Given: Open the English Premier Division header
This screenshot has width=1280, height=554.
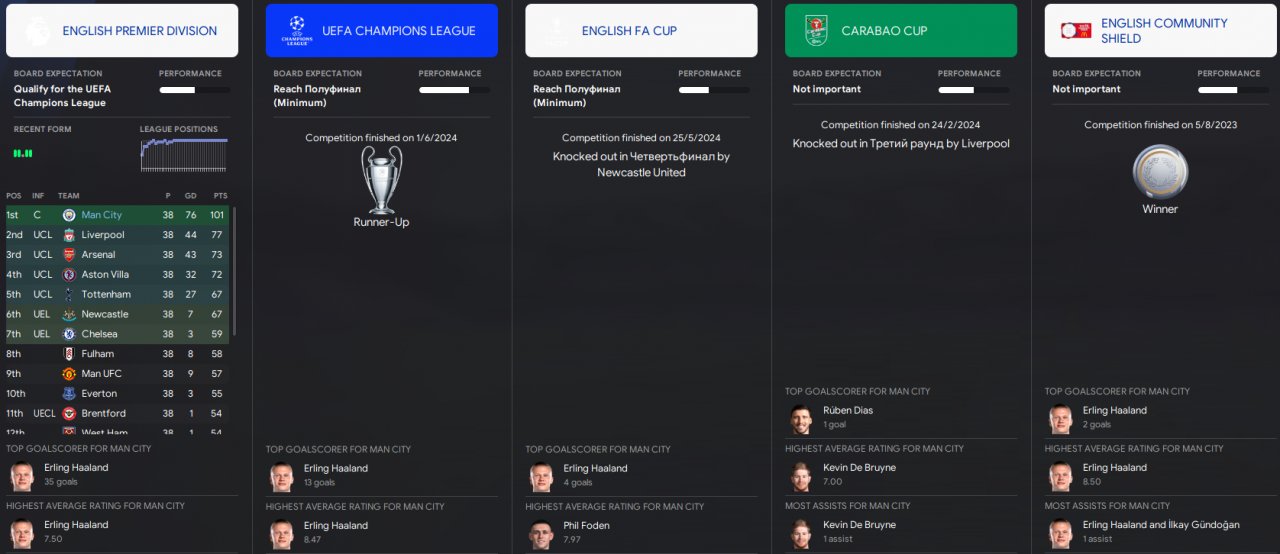Looking at the screenshot, I should (122, 30).
